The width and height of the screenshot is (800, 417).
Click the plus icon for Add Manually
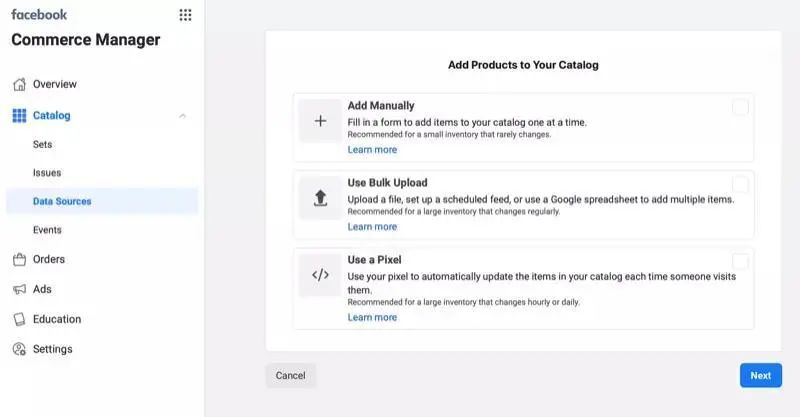[320, 121]
